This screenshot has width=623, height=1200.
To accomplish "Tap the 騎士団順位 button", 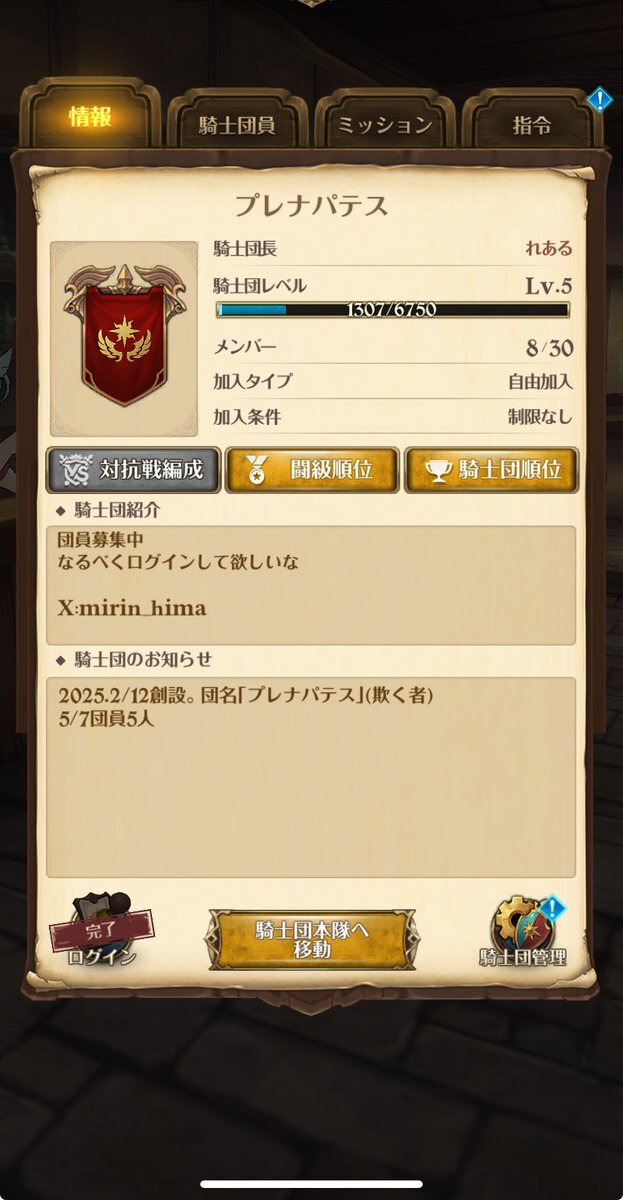I will click(492, 470).
